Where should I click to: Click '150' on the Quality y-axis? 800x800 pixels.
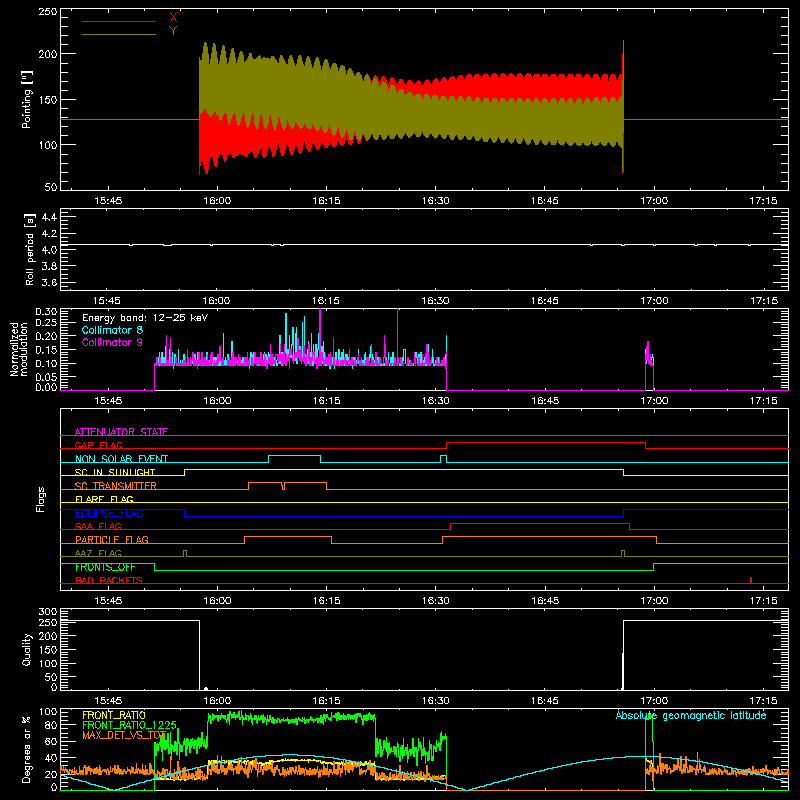[x=48, y=650]
